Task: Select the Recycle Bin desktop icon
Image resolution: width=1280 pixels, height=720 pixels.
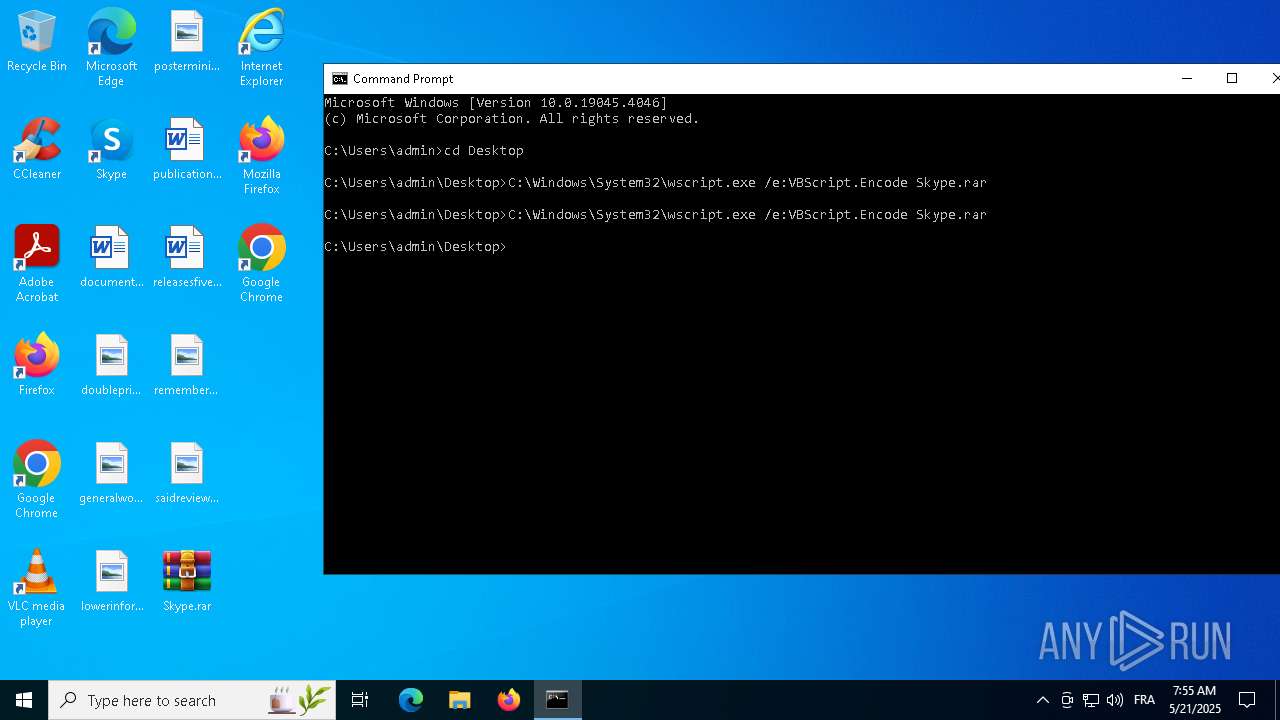Action: coord(37,42)
